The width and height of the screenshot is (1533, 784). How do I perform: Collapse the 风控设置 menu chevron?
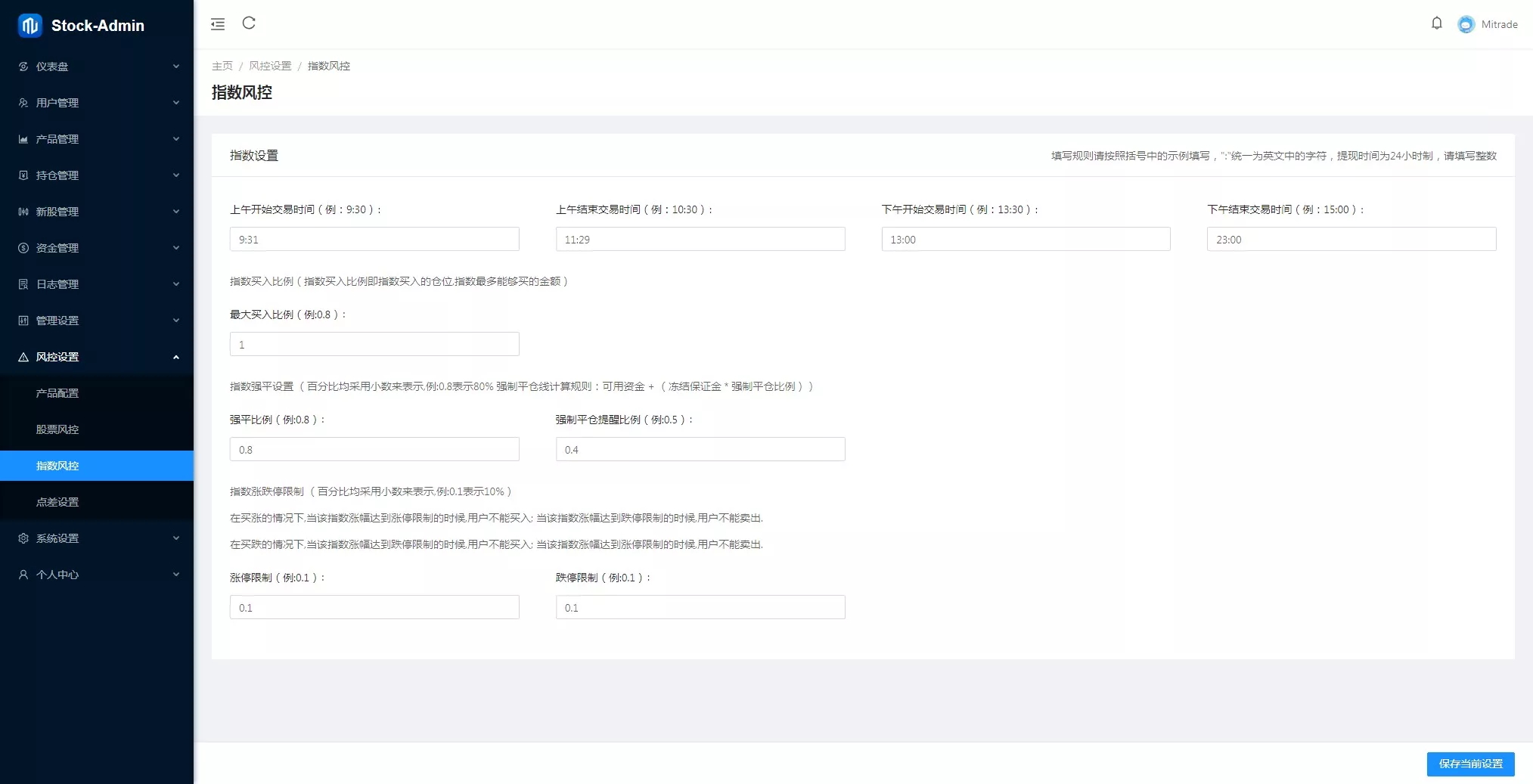(176, 357)
